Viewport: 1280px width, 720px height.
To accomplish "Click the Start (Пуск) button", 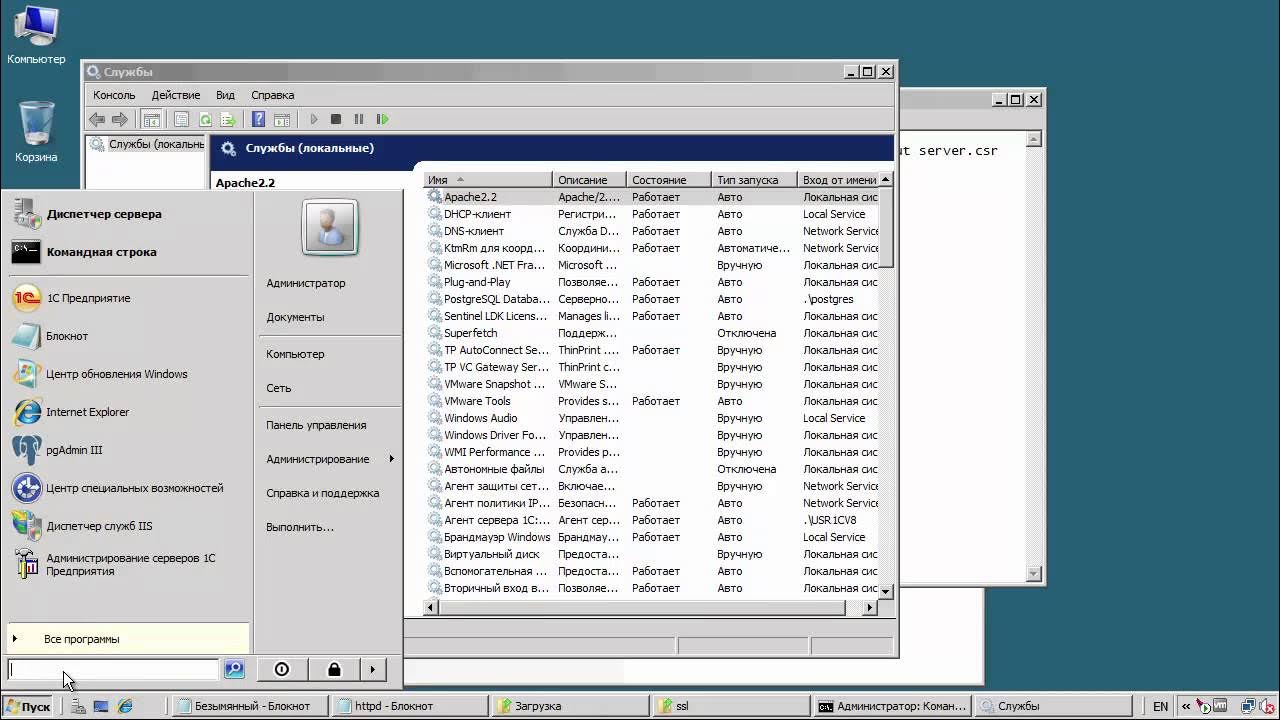I will click(x=28, y=706).
